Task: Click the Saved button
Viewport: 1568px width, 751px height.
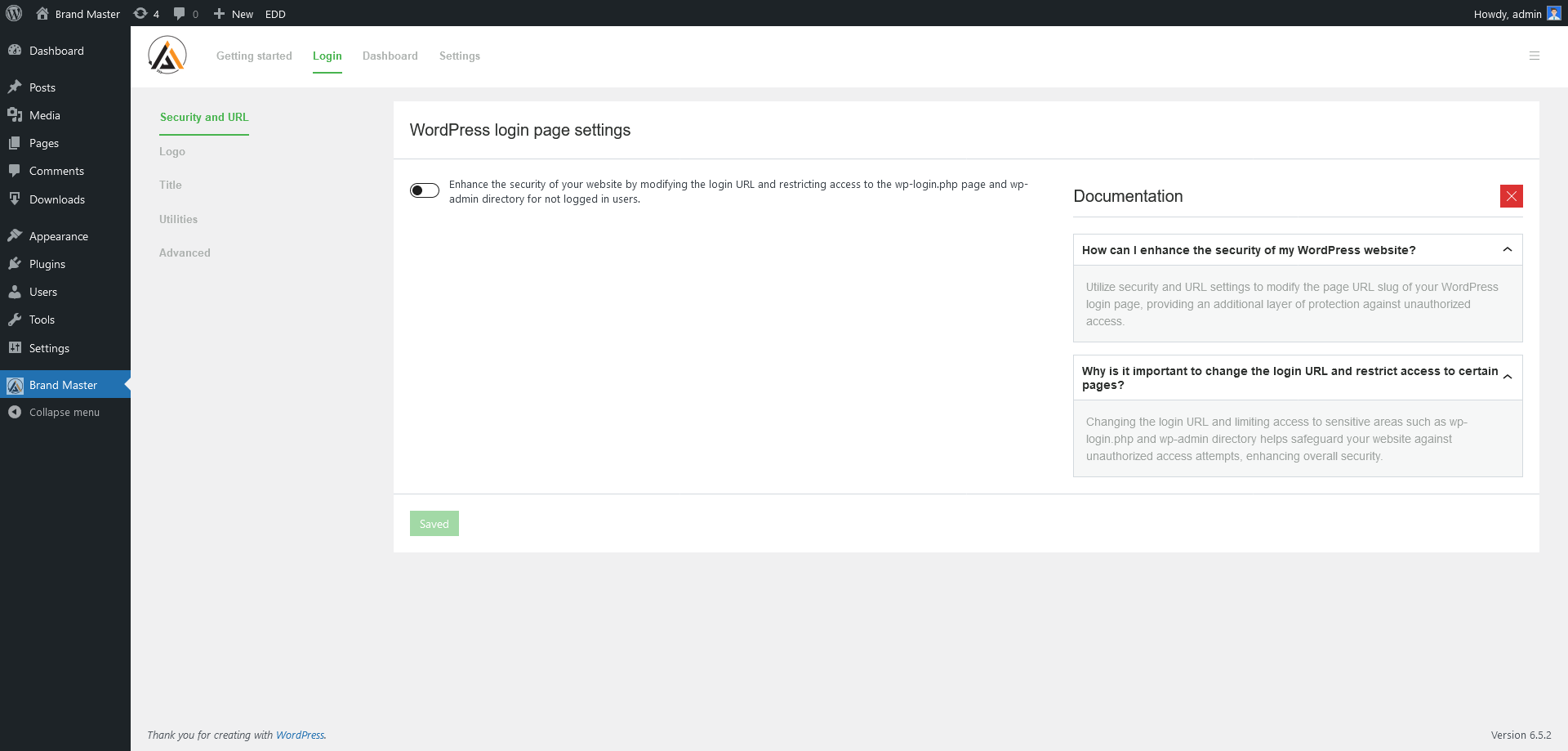Action: tap(434, 523)
